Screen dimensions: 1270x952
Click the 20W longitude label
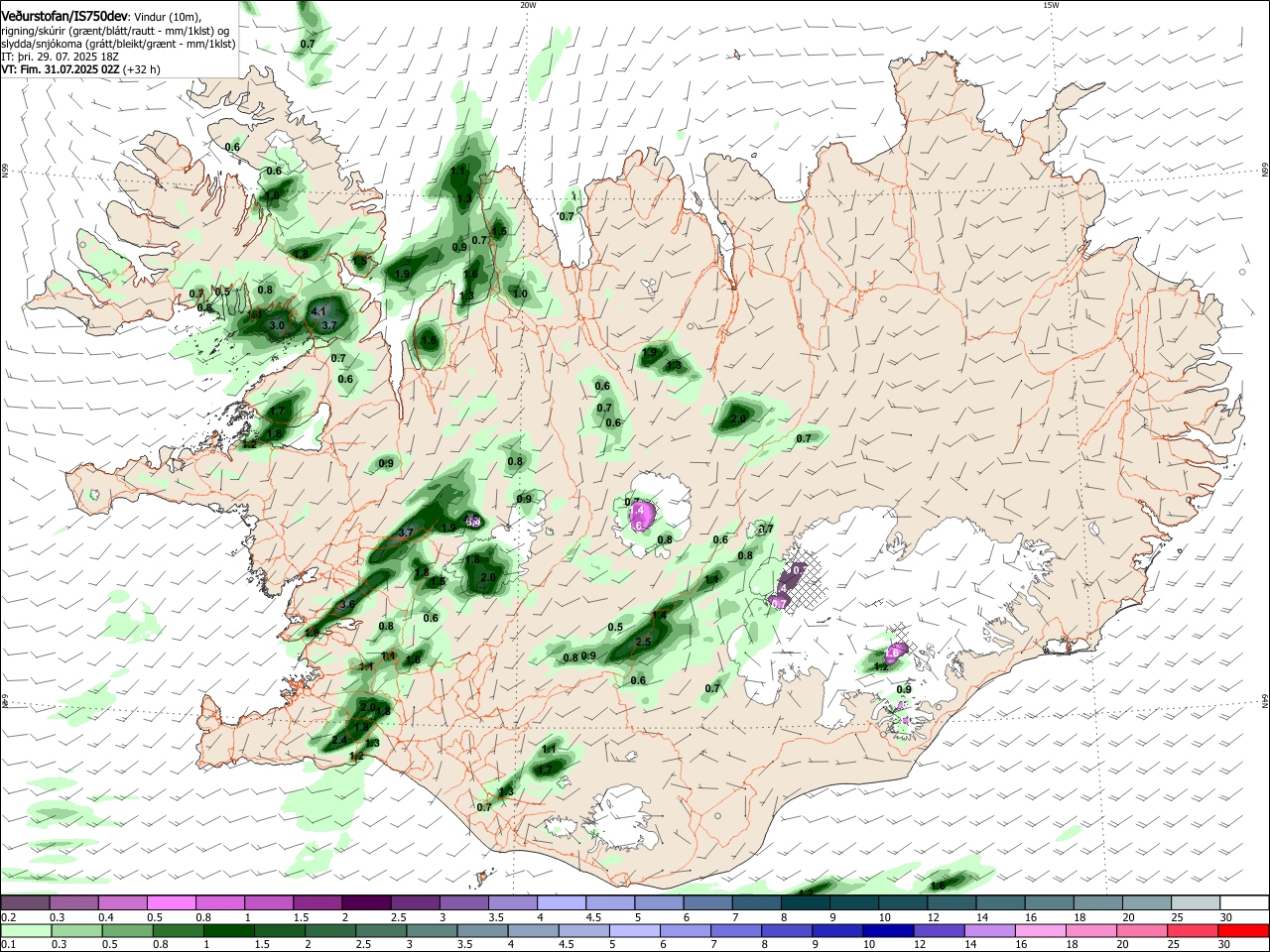point(528,4)
